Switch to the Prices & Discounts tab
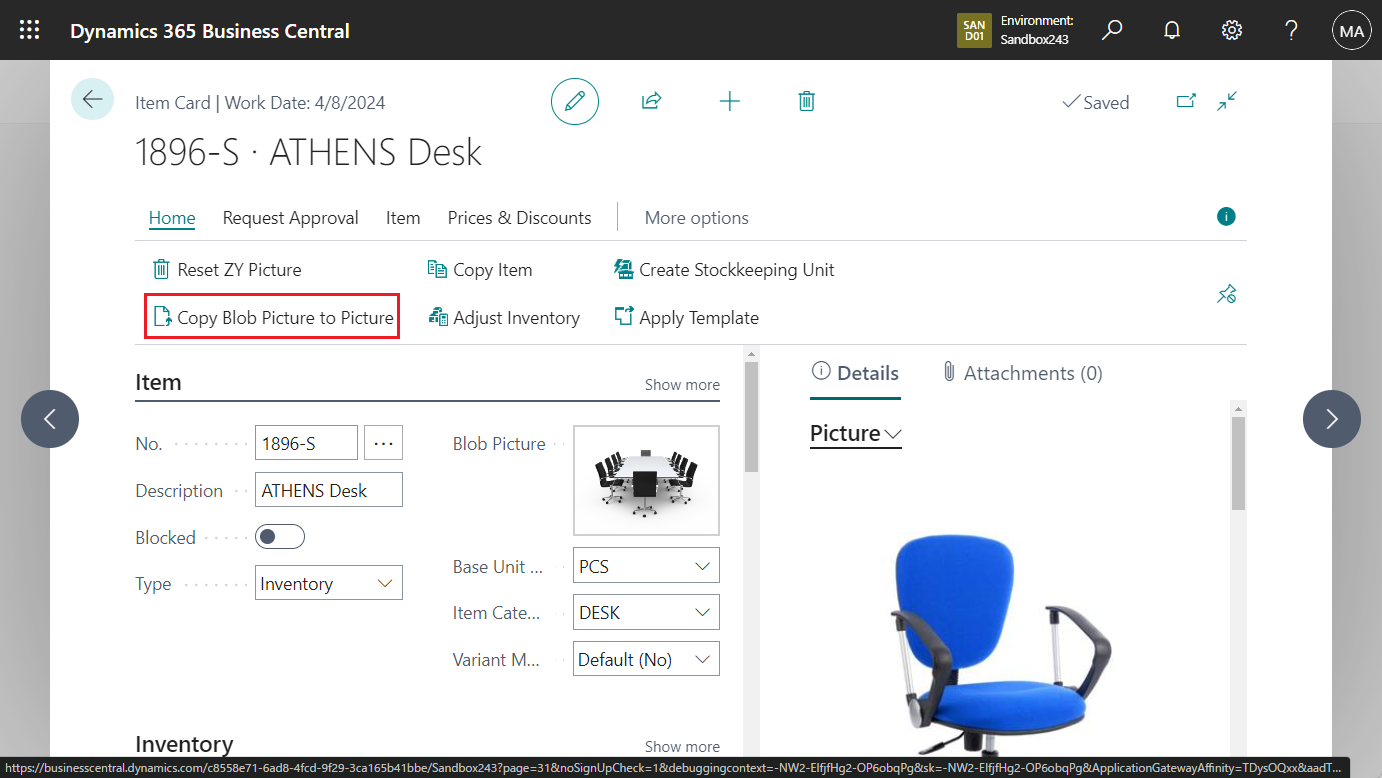 coord(519,217)
